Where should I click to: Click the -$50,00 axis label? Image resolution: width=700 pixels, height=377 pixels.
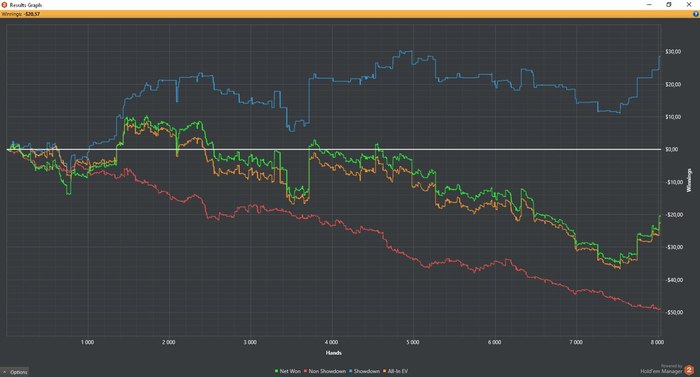click(x=674, y=313)
